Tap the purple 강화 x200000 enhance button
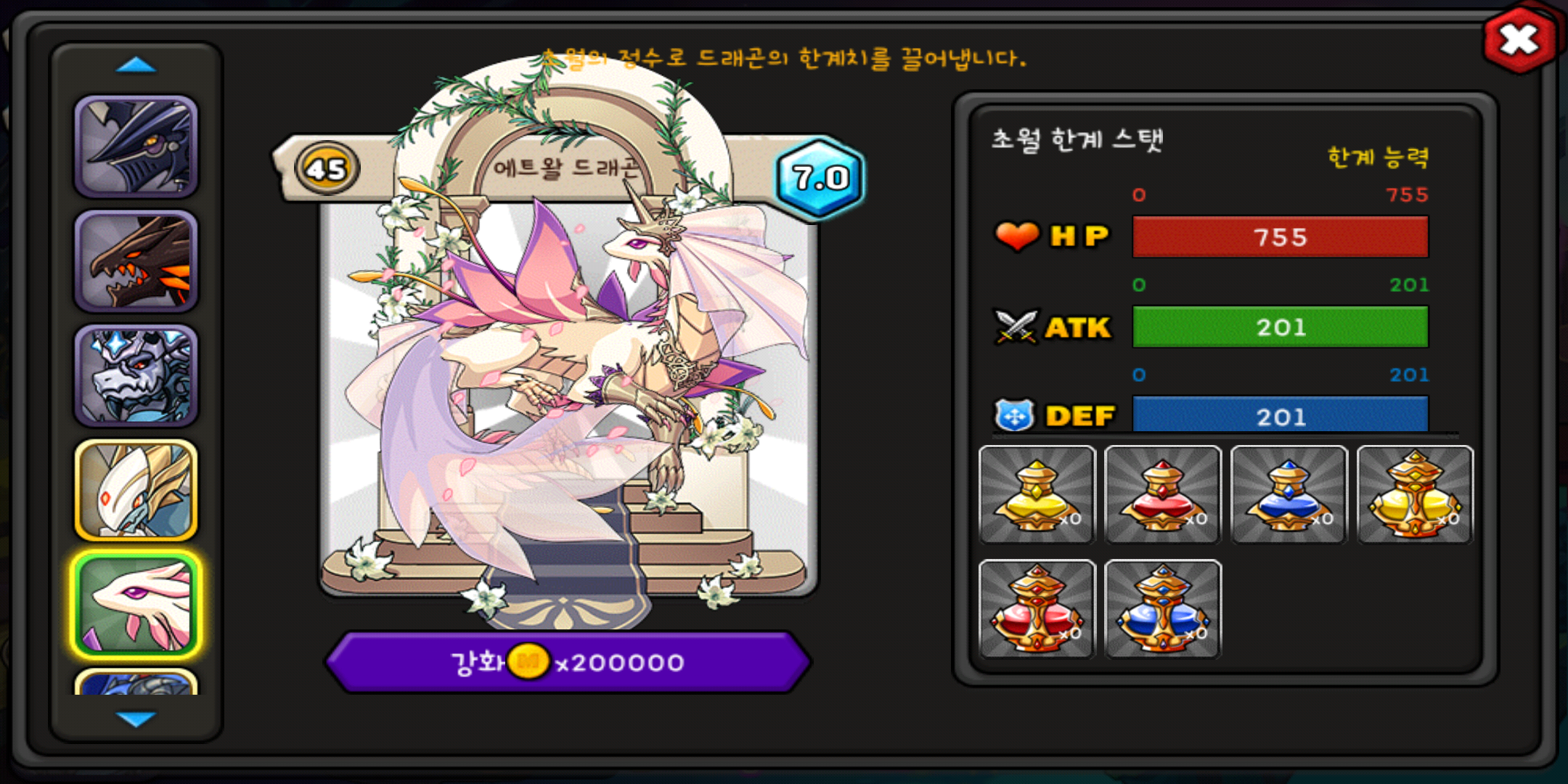The height and width of the screenshot is (784, 1568). pos(568,662)
